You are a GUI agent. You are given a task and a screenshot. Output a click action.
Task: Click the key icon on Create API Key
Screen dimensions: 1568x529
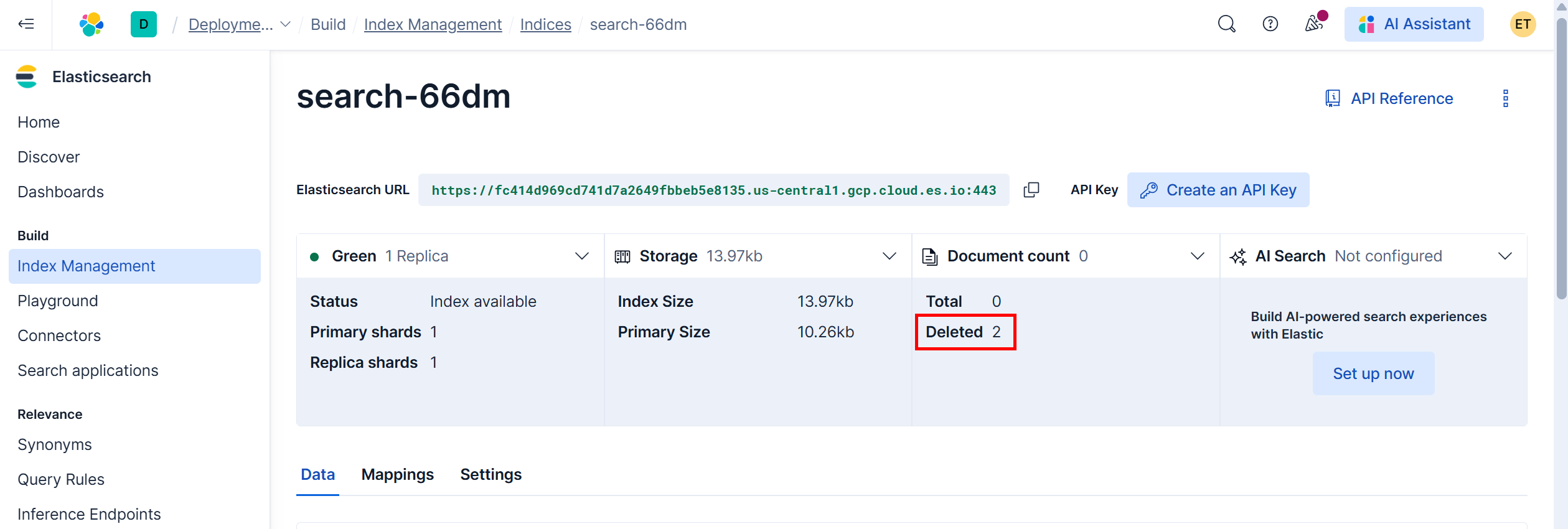point(1148,190)
